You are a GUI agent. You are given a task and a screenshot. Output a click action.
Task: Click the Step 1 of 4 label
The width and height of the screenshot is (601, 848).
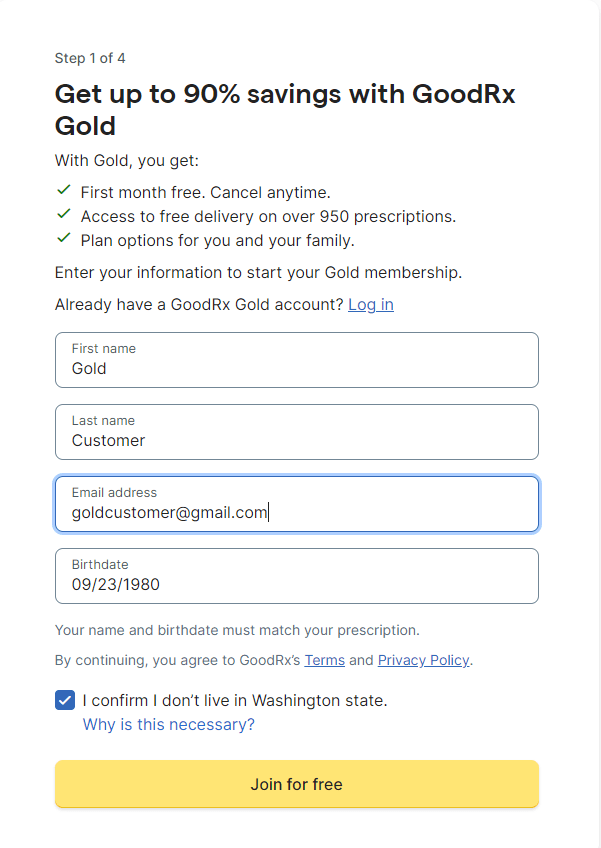click(x=90, y=58)
